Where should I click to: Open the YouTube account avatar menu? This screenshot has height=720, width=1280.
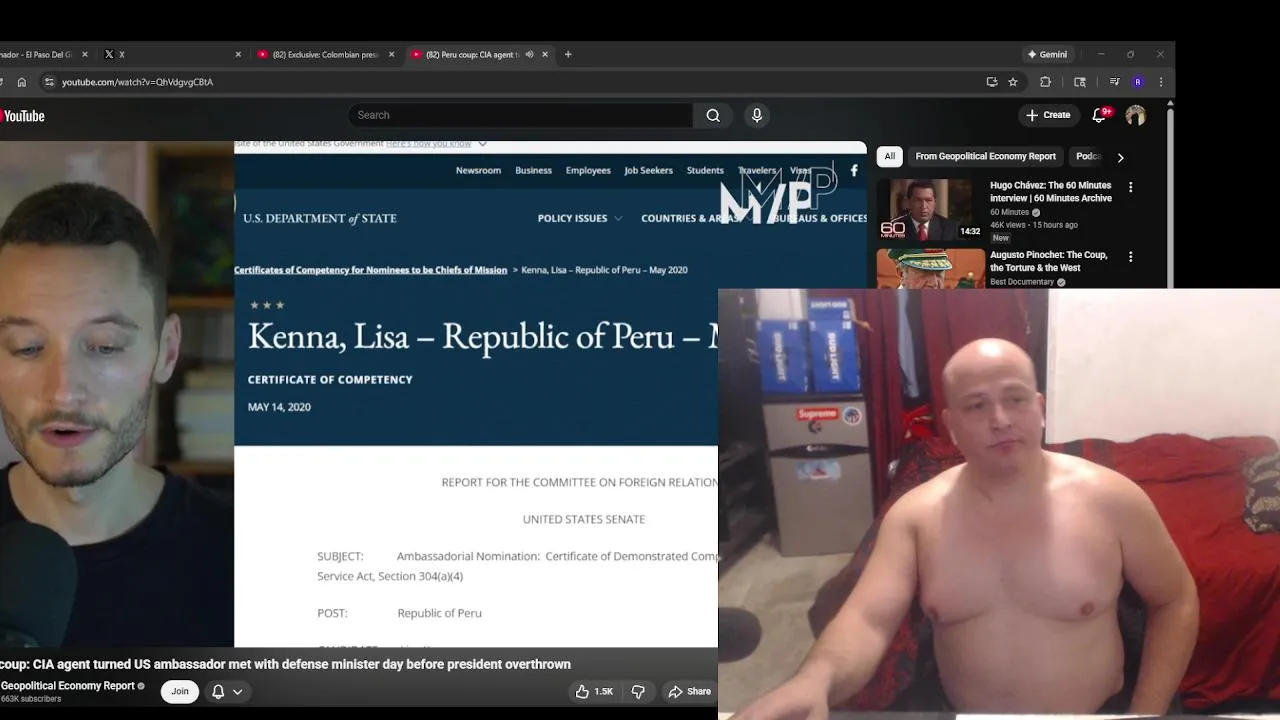click(1135, 115)
